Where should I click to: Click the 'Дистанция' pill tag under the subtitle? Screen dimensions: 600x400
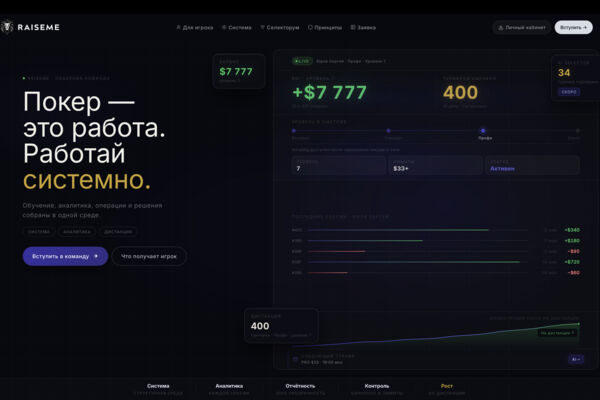tap(118, 232)
